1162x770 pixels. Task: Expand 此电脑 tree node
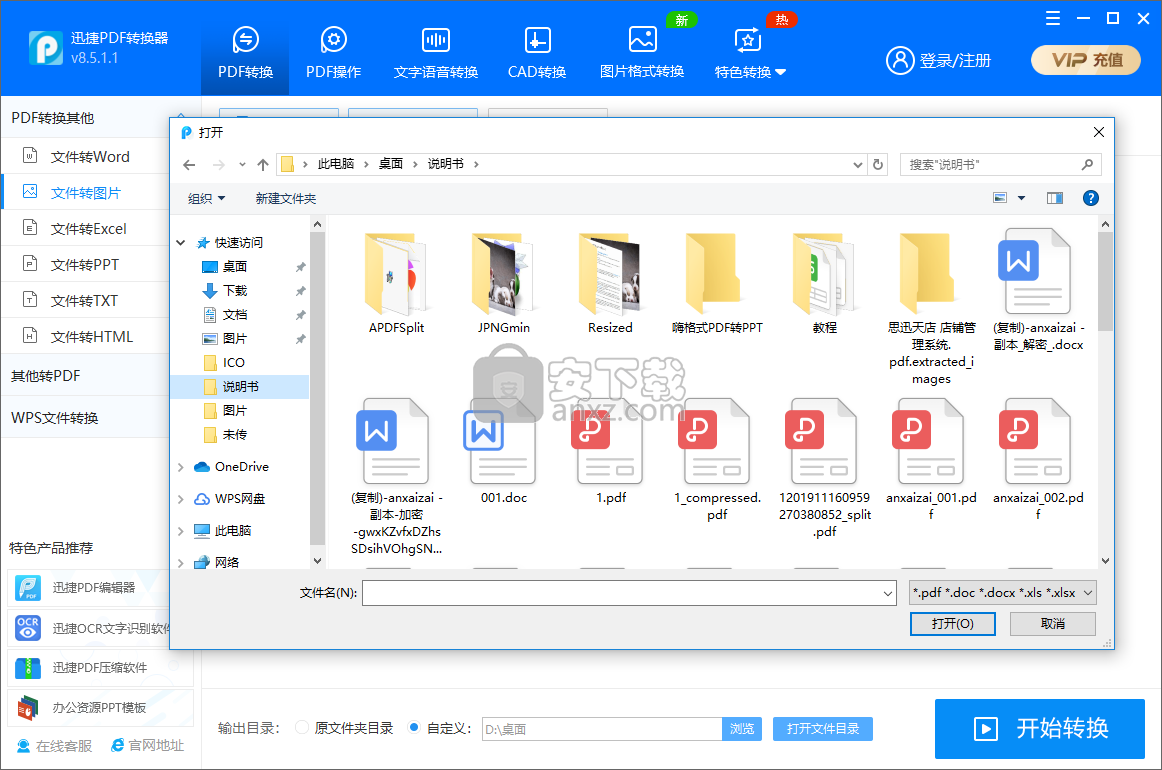[x=181, y=531]
